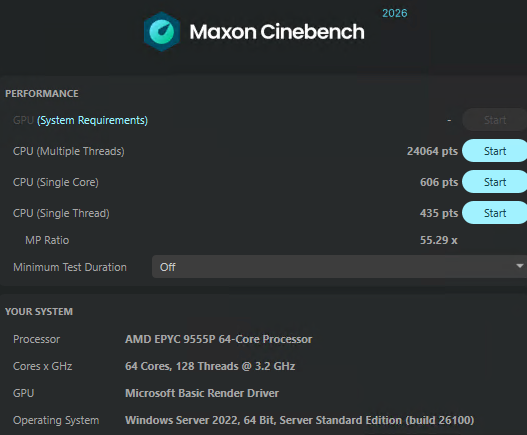Select the 24064 pts multi-thread score
The image size is (527, 435).
click(432, 151)
